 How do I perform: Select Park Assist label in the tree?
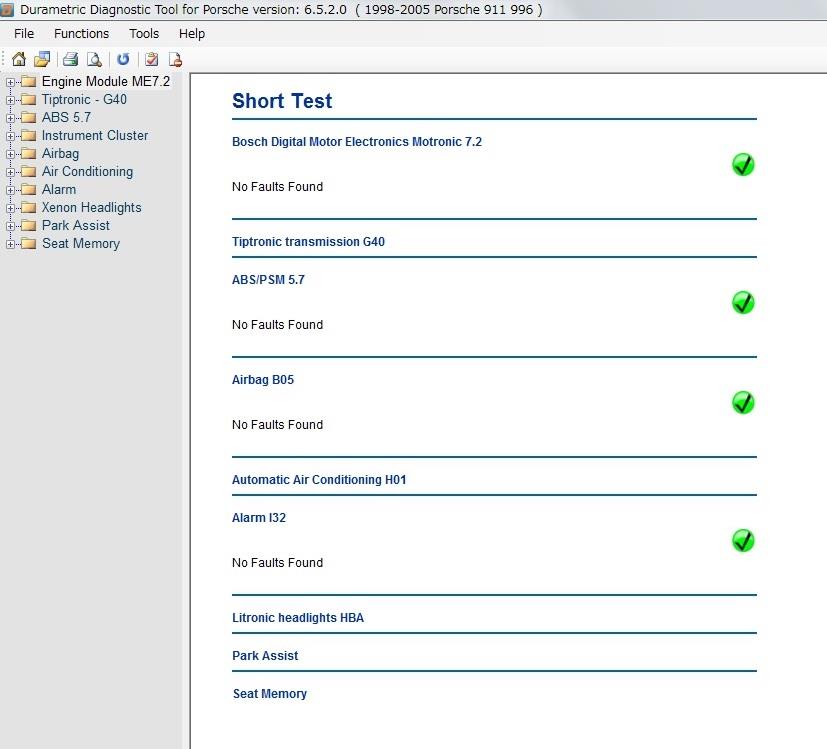pos(76,225)
